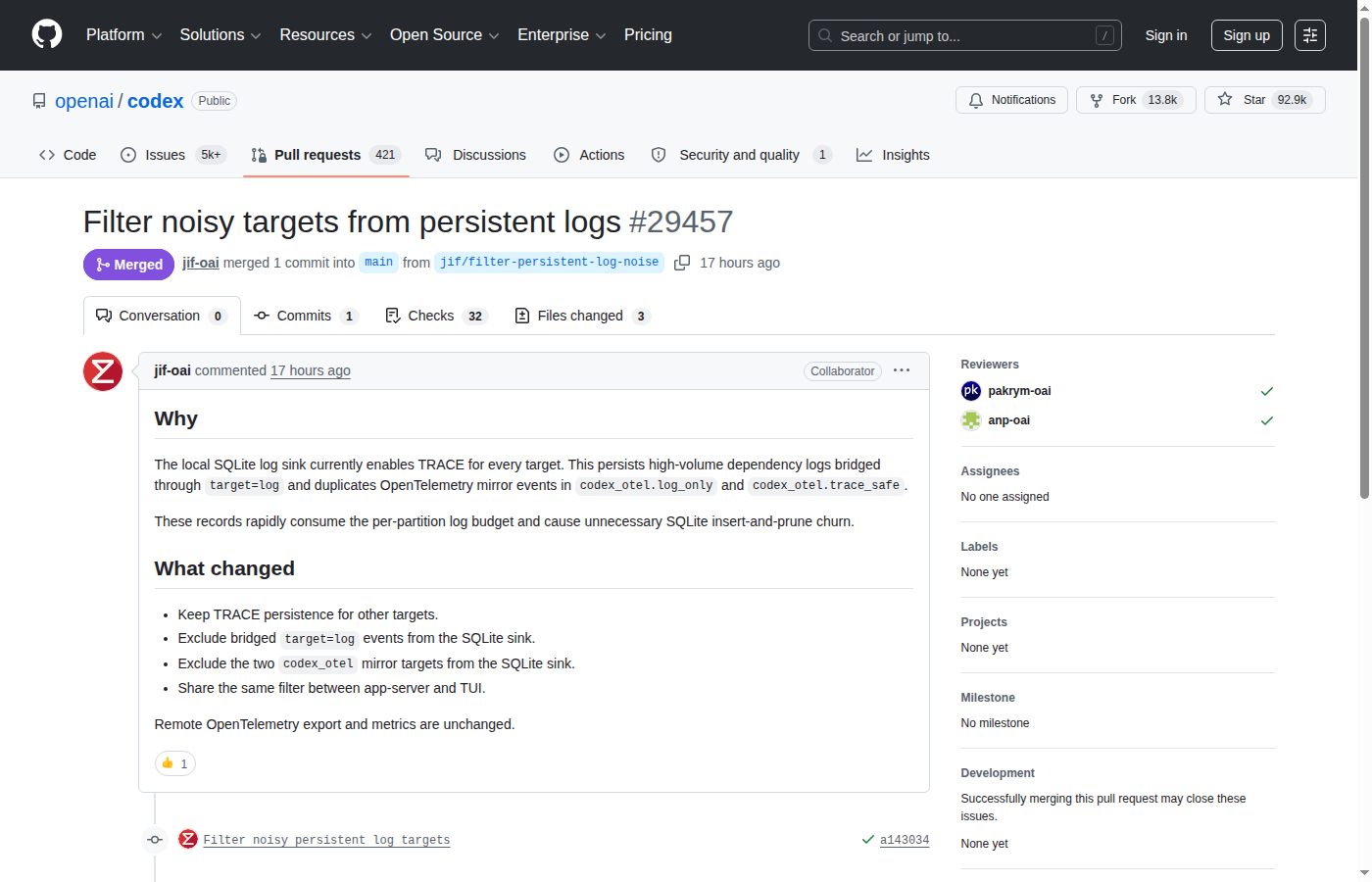Image resolution: width=1372 pixels, height=882 pixels.
Task: Click the Development sidebar heading
Action: (x=998, y=773)
